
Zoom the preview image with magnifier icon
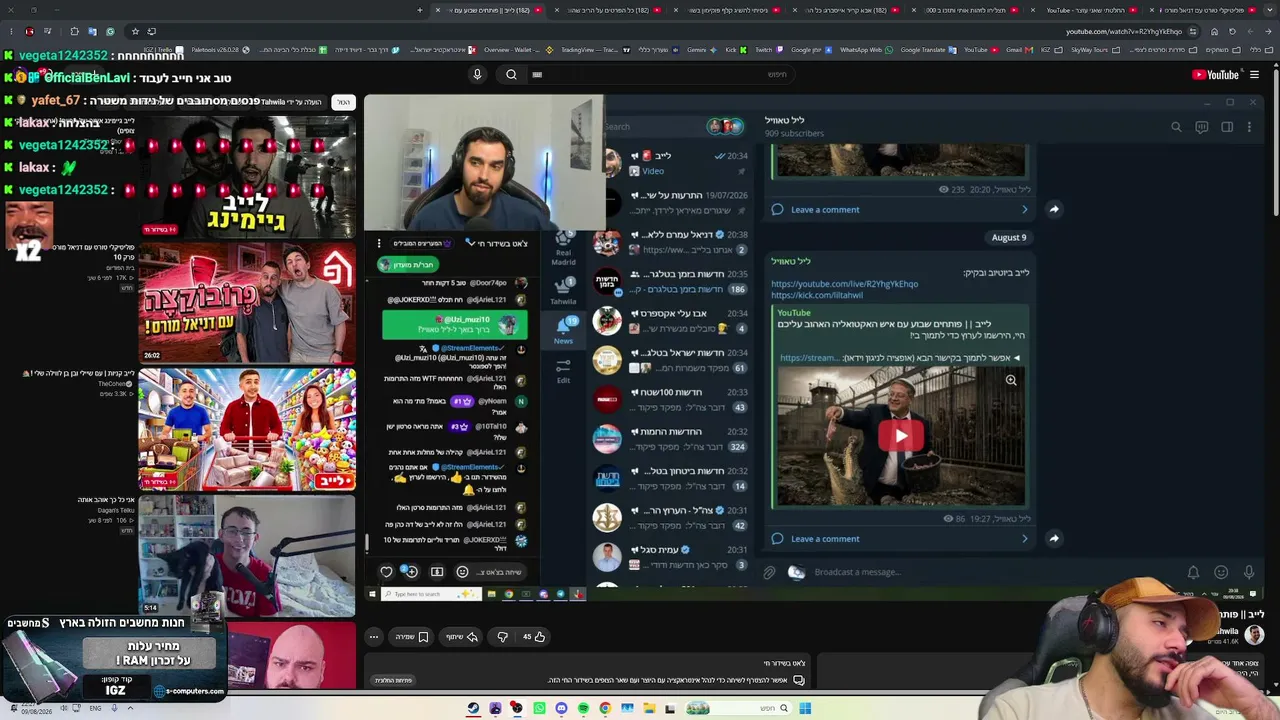click(1011, 380)
